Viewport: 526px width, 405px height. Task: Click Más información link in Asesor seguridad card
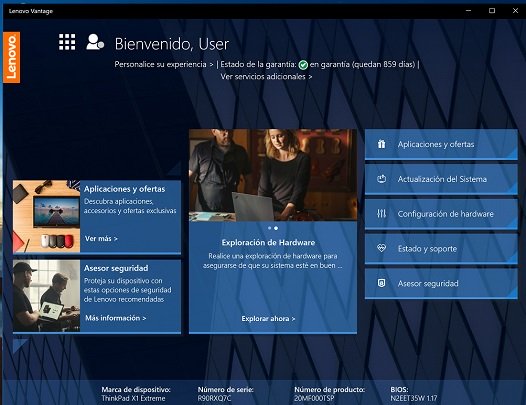pos(115,318)
